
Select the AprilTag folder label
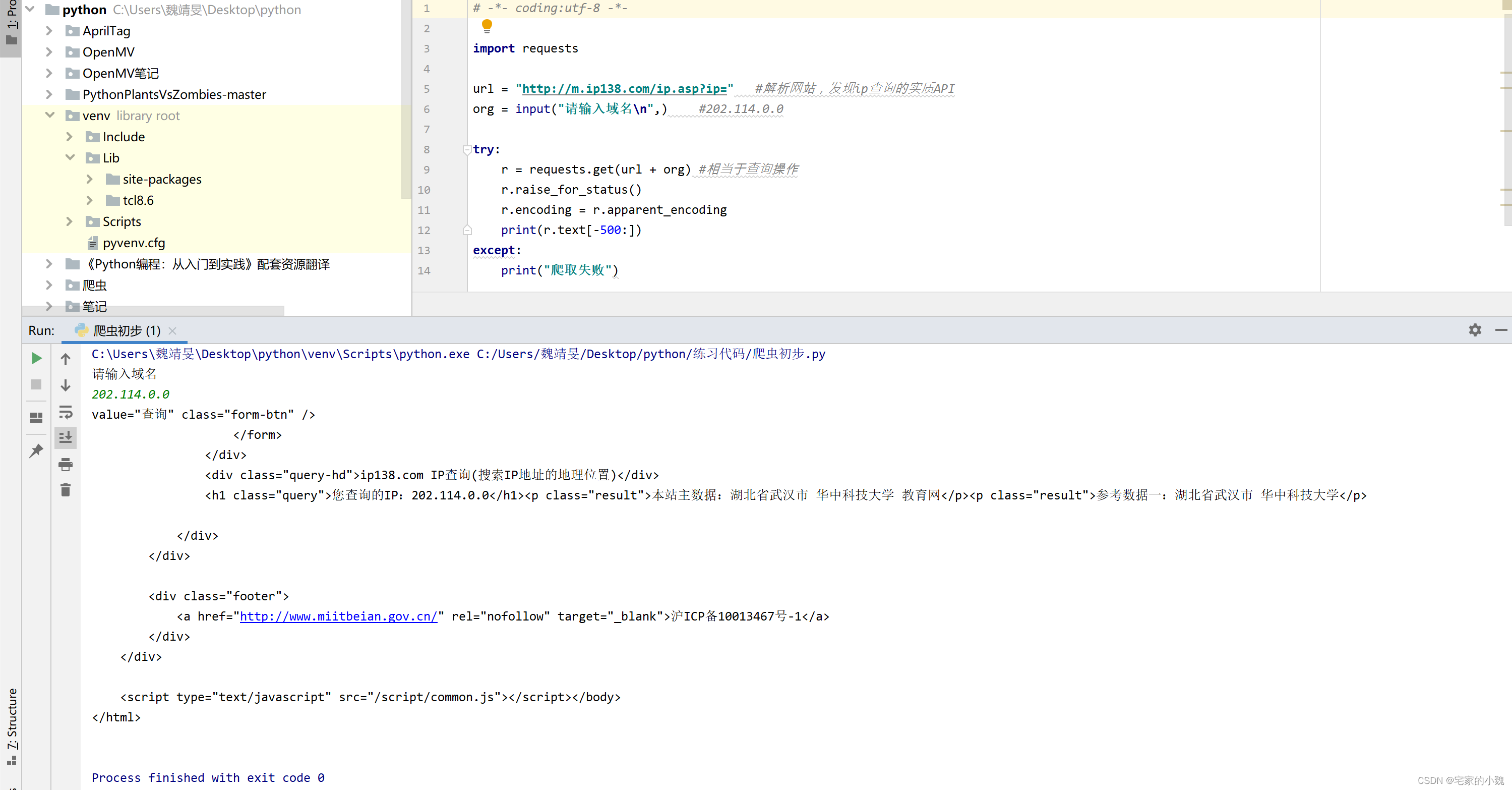click(x=106, y=31)
